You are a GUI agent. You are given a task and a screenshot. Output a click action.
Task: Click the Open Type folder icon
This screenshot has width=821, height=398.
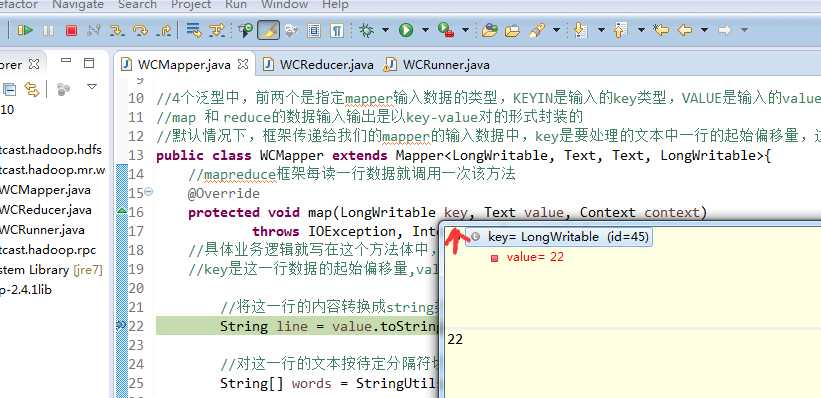[x=489, y=30]
